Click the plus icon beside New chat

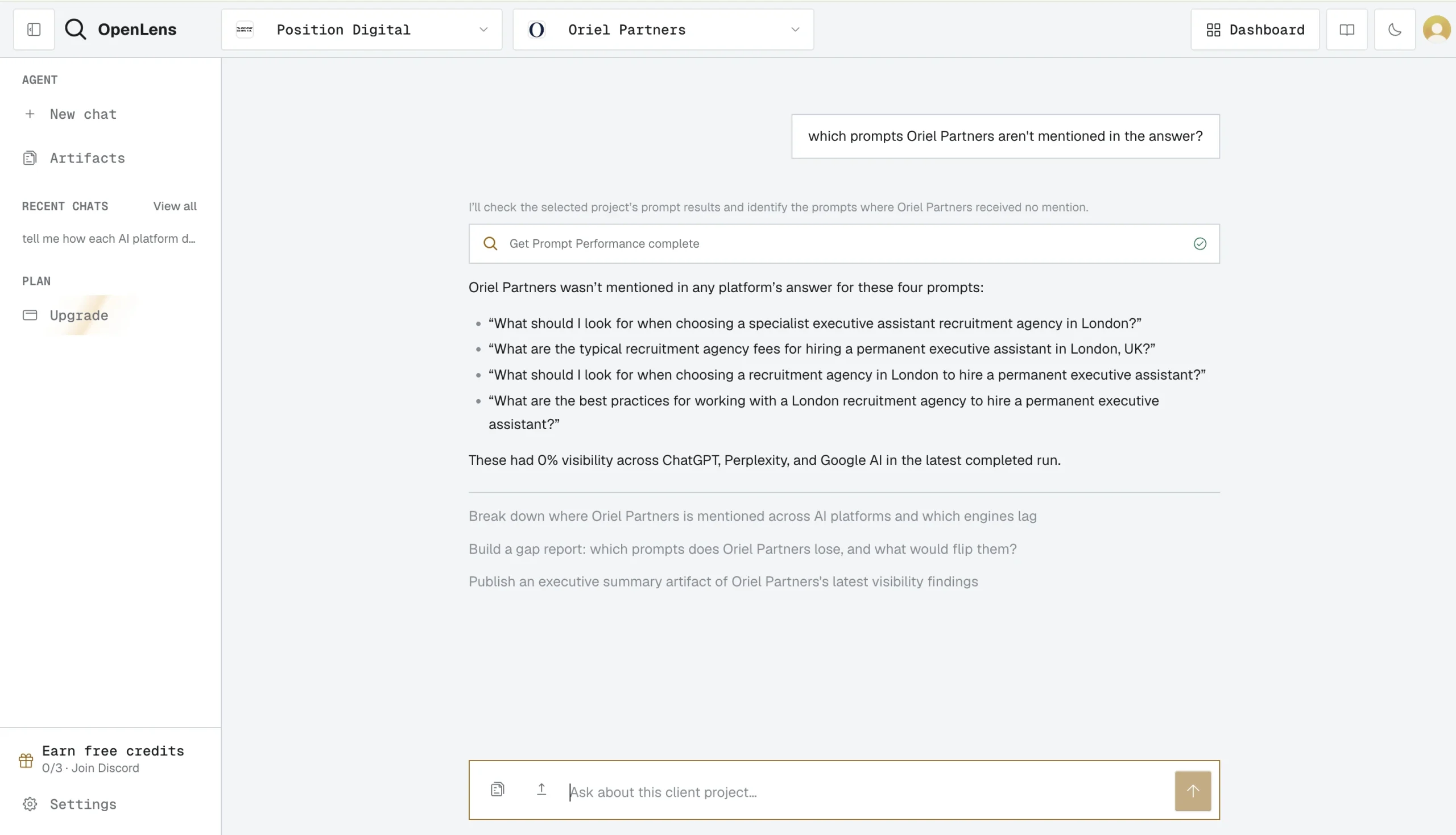point(30,114)
